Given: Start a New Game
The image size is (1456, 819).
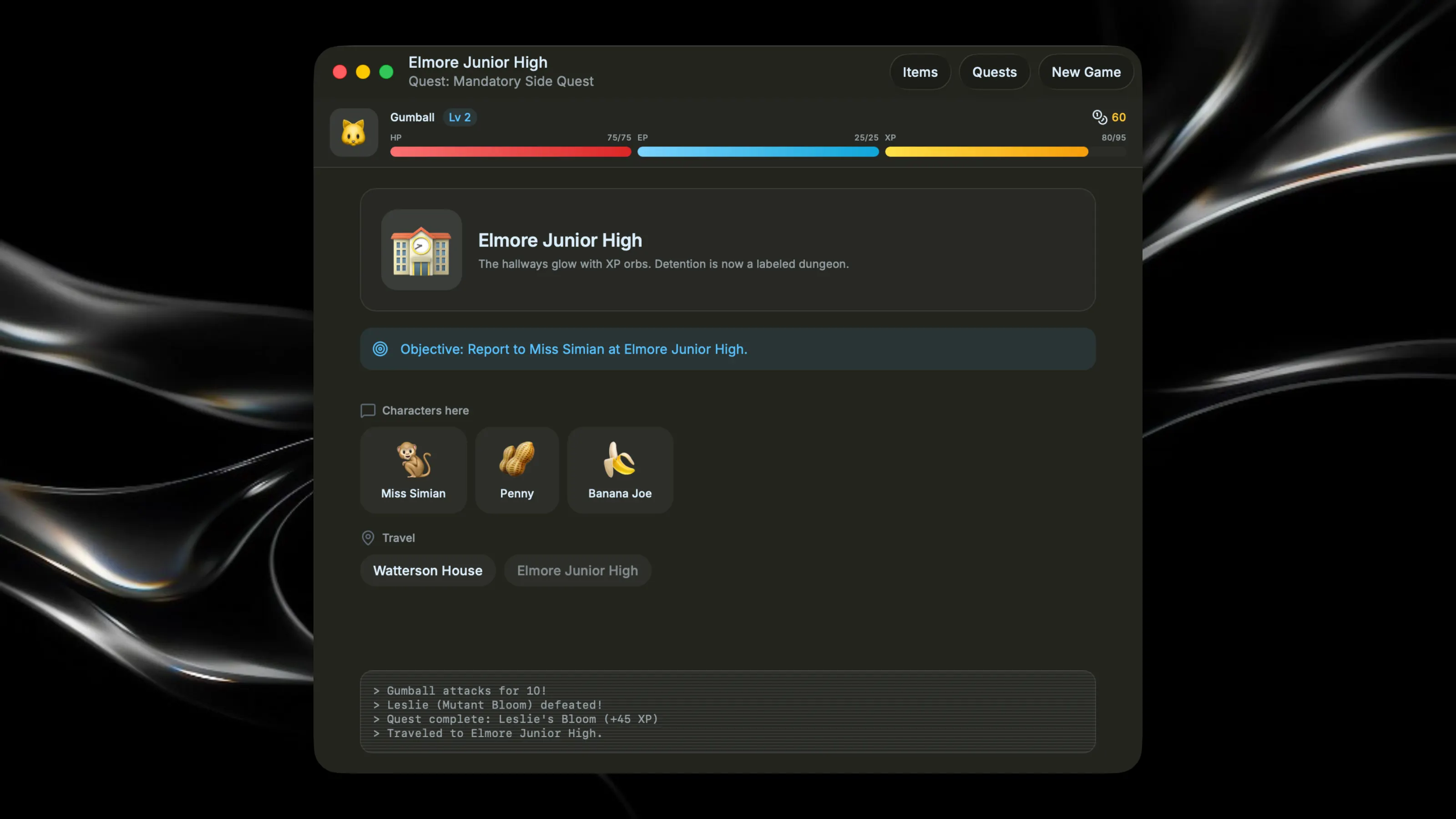Looking at the screenshot, I should (x=1086, y=72).
